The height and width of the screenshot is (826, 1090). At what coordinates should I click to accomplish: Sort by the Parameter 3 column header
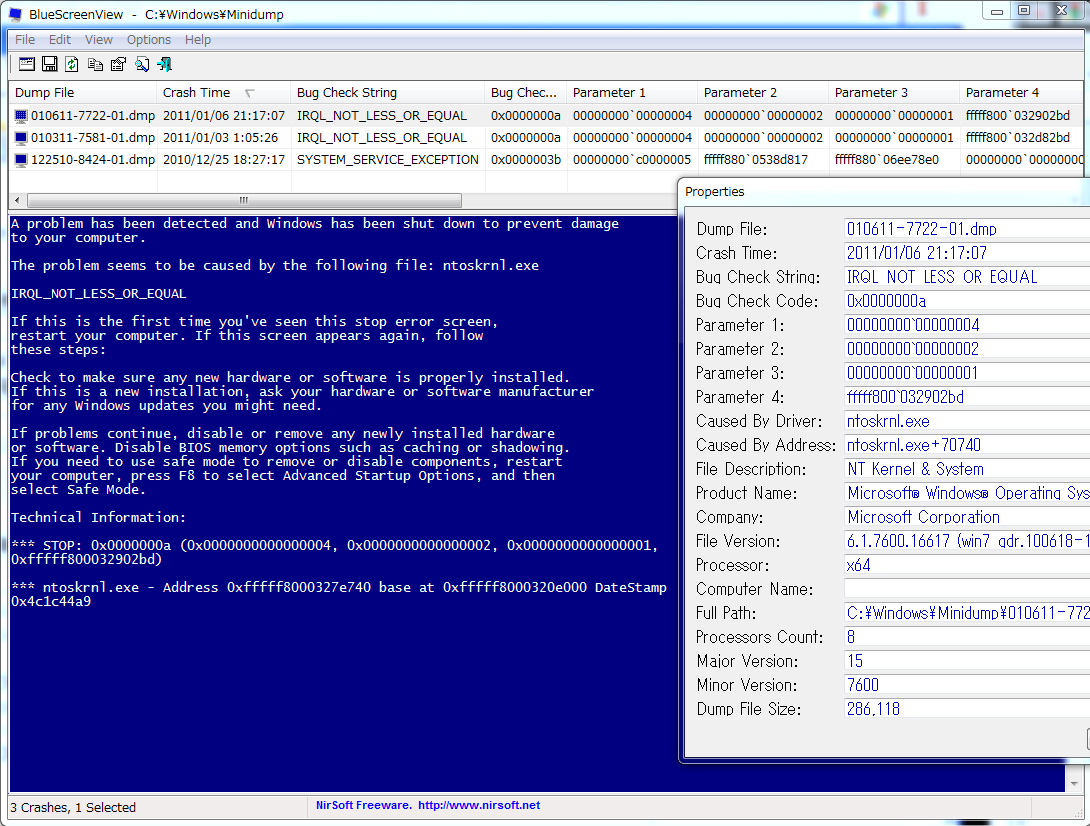pyautogui.click(x=894, y=92)
